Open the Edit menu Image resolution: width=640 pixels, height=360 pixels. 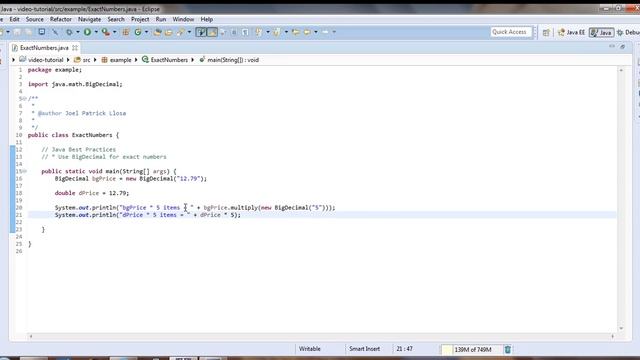[x=14, y=19]
